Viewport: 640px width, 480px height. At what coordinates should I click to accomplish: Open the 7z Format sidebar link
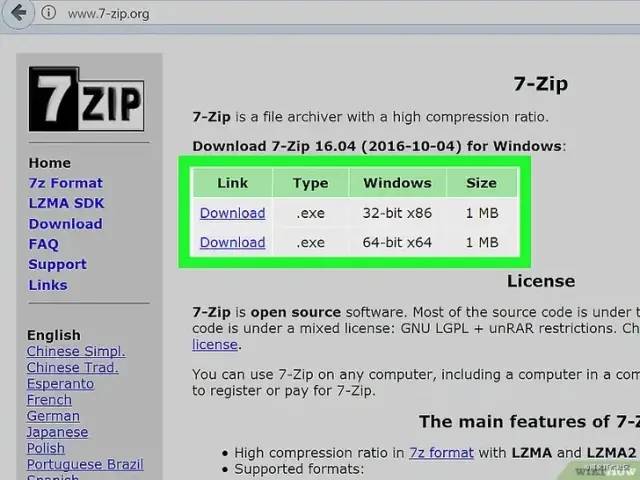point(66,183)
